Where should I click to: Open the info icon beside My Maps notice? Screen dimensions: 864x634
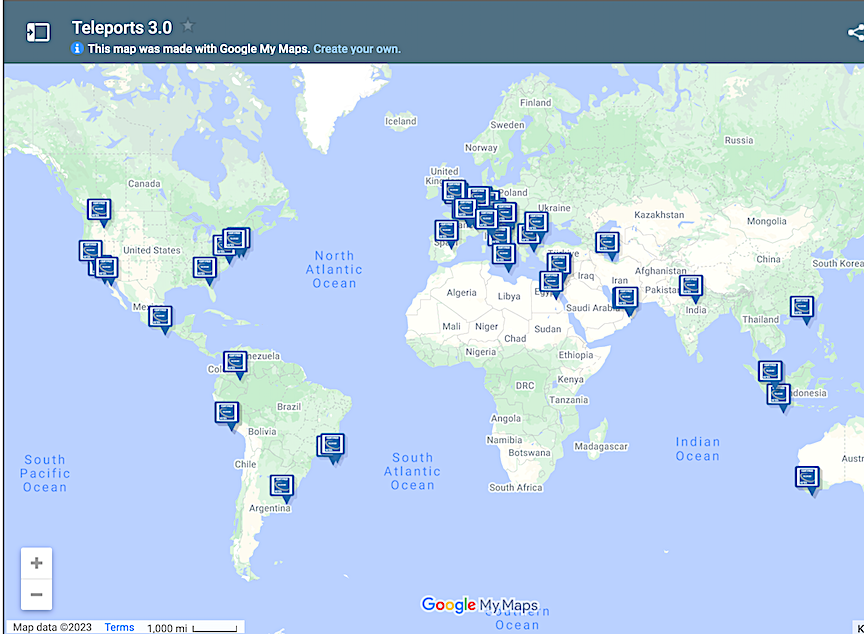click(x=77, y=48)
